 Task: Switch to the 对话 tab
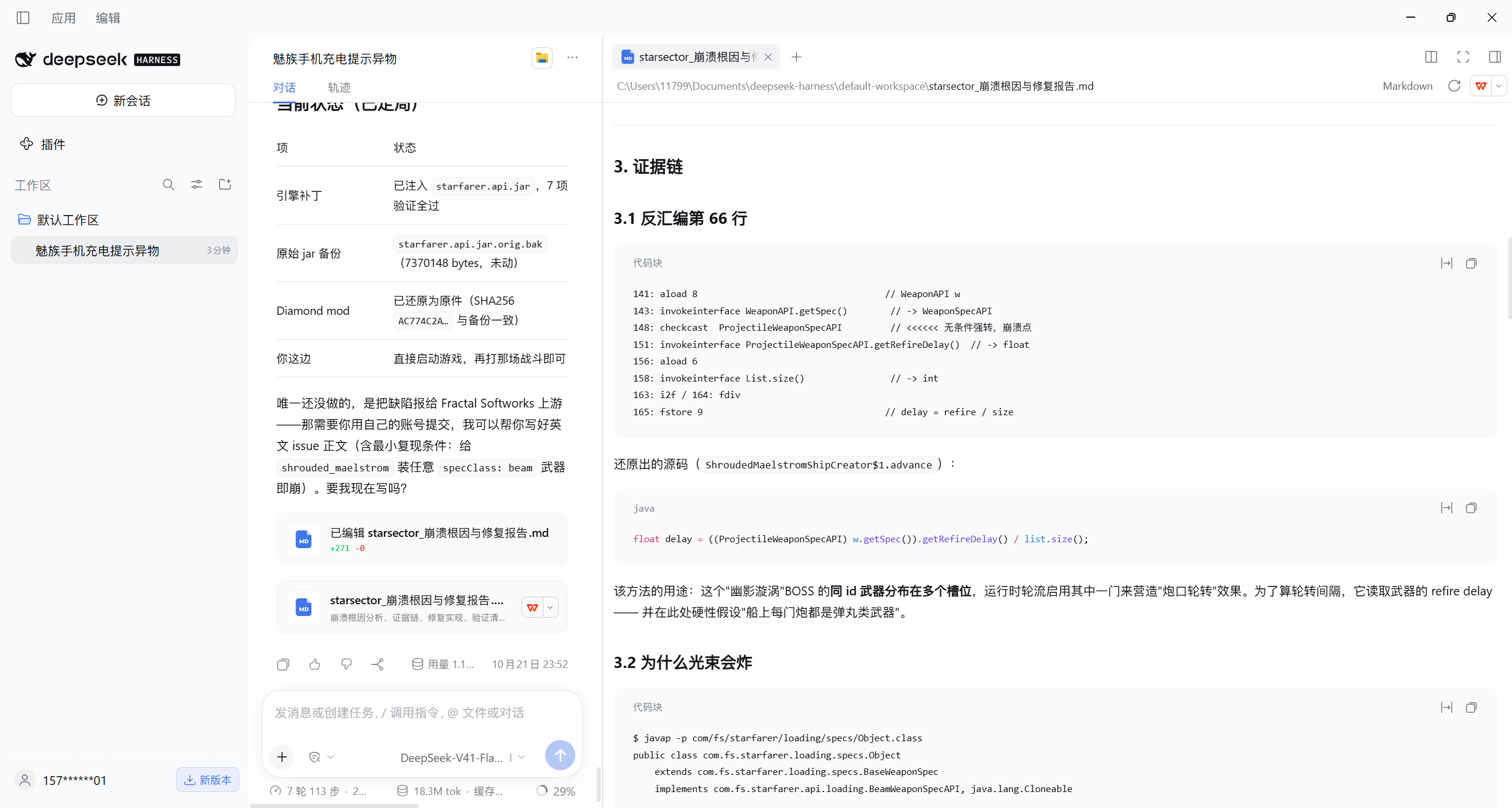(284, 87)
